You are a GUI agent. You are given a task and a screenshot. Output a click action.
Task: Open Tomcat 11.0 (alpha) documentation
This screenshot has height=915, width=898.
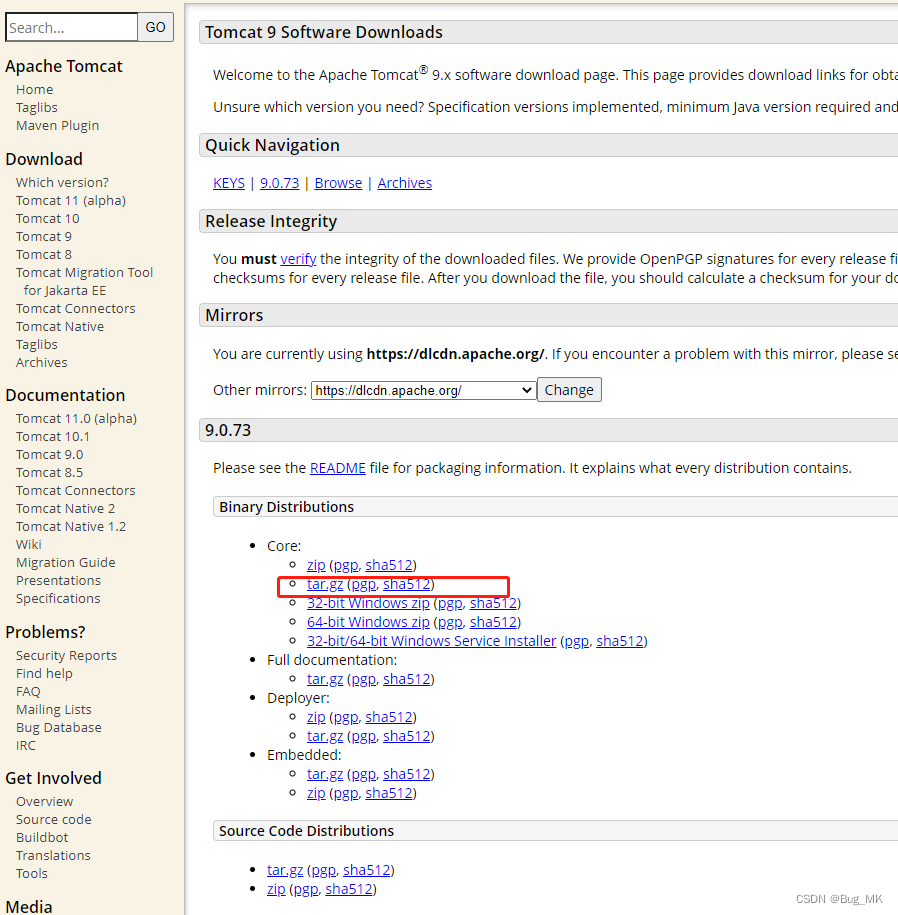(76, 418)
